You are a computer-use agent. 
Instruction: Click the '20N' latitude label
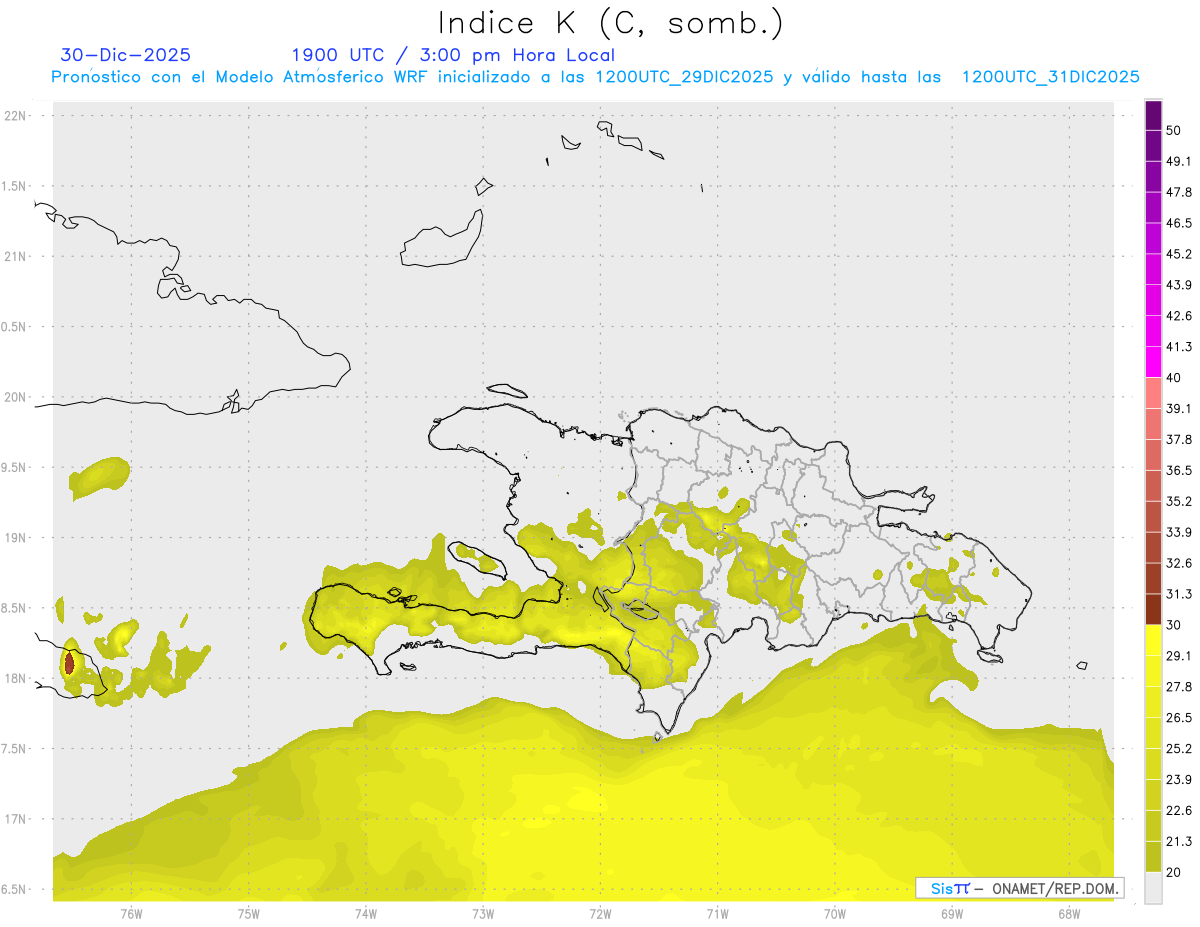[x=16, y=397]
